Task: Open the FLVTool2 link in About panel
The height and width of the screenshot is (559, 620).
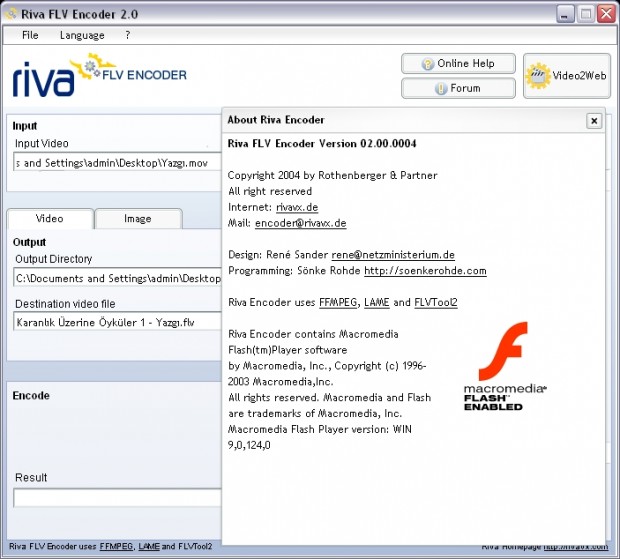Action: [436, 302]
